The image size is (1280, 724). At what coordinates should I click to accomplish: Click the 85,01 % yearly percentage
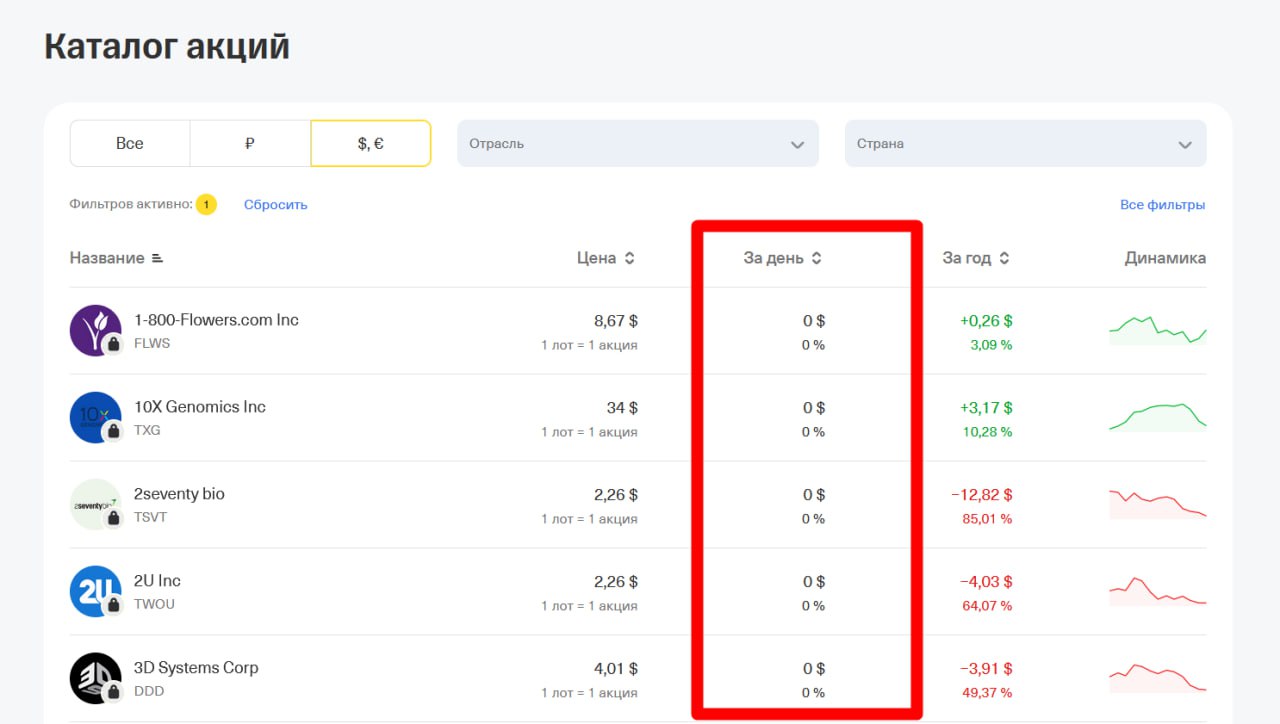click(988, 519)
